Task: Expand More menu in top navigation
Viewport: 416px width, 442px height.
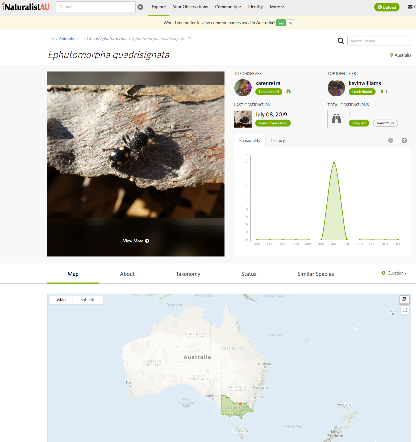Action: (277, 7)
